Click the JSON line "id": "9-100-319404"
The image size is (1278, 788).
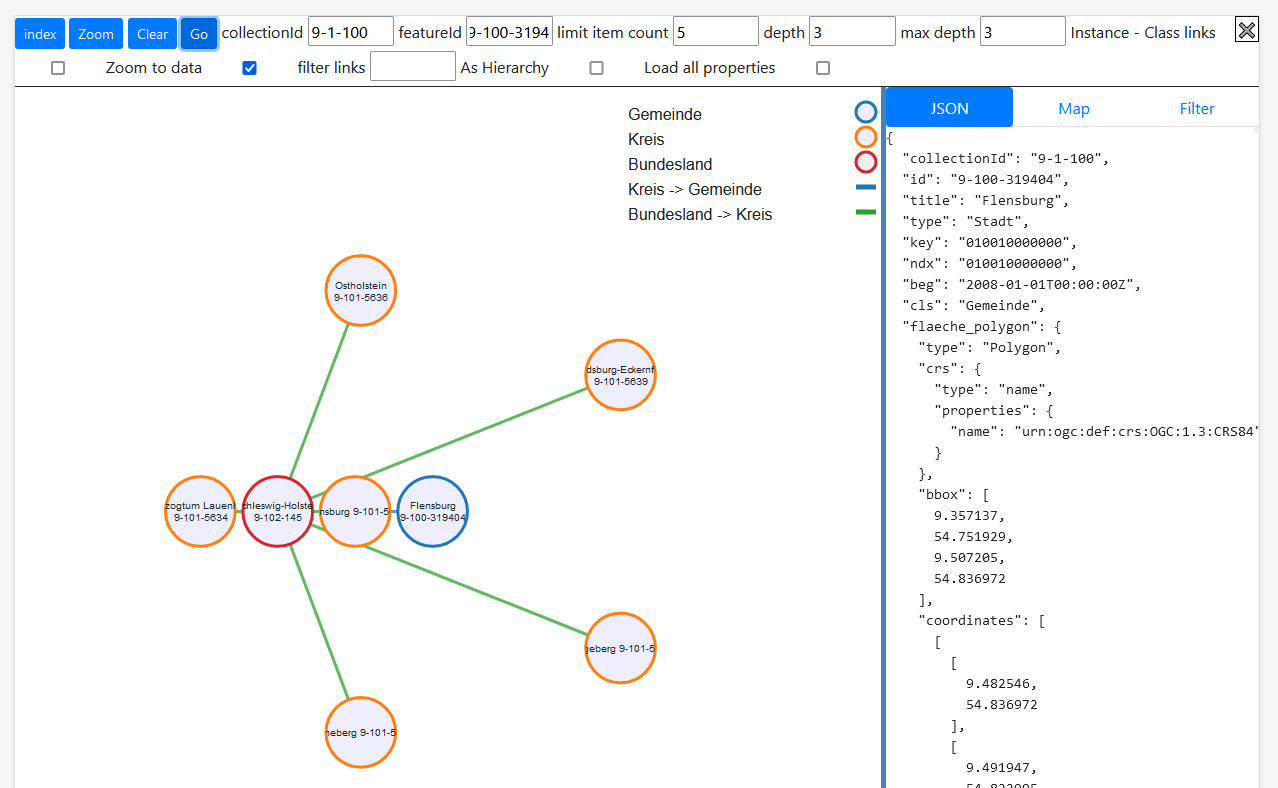coord(986,179)
